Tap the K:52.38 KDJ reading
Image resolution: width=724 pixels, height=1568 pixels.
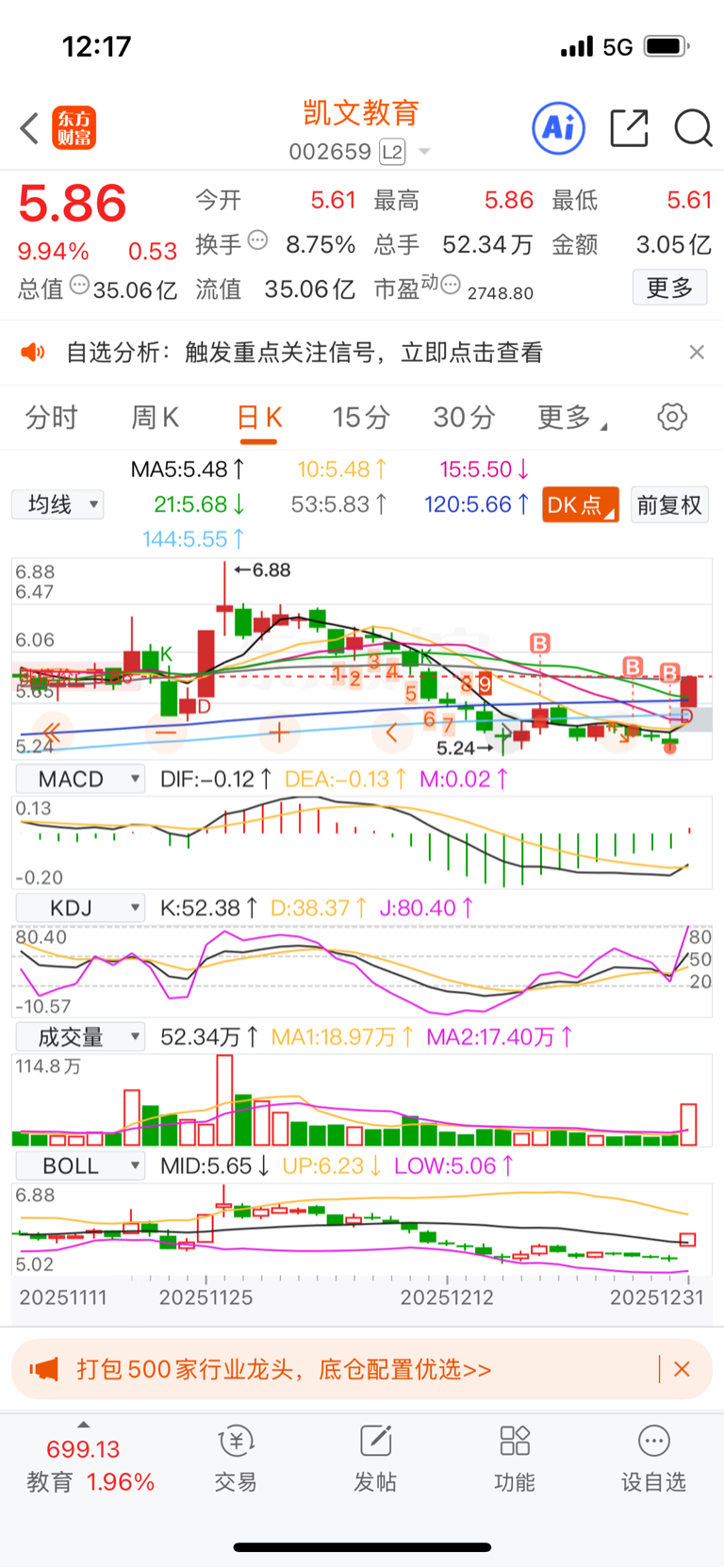208,908
